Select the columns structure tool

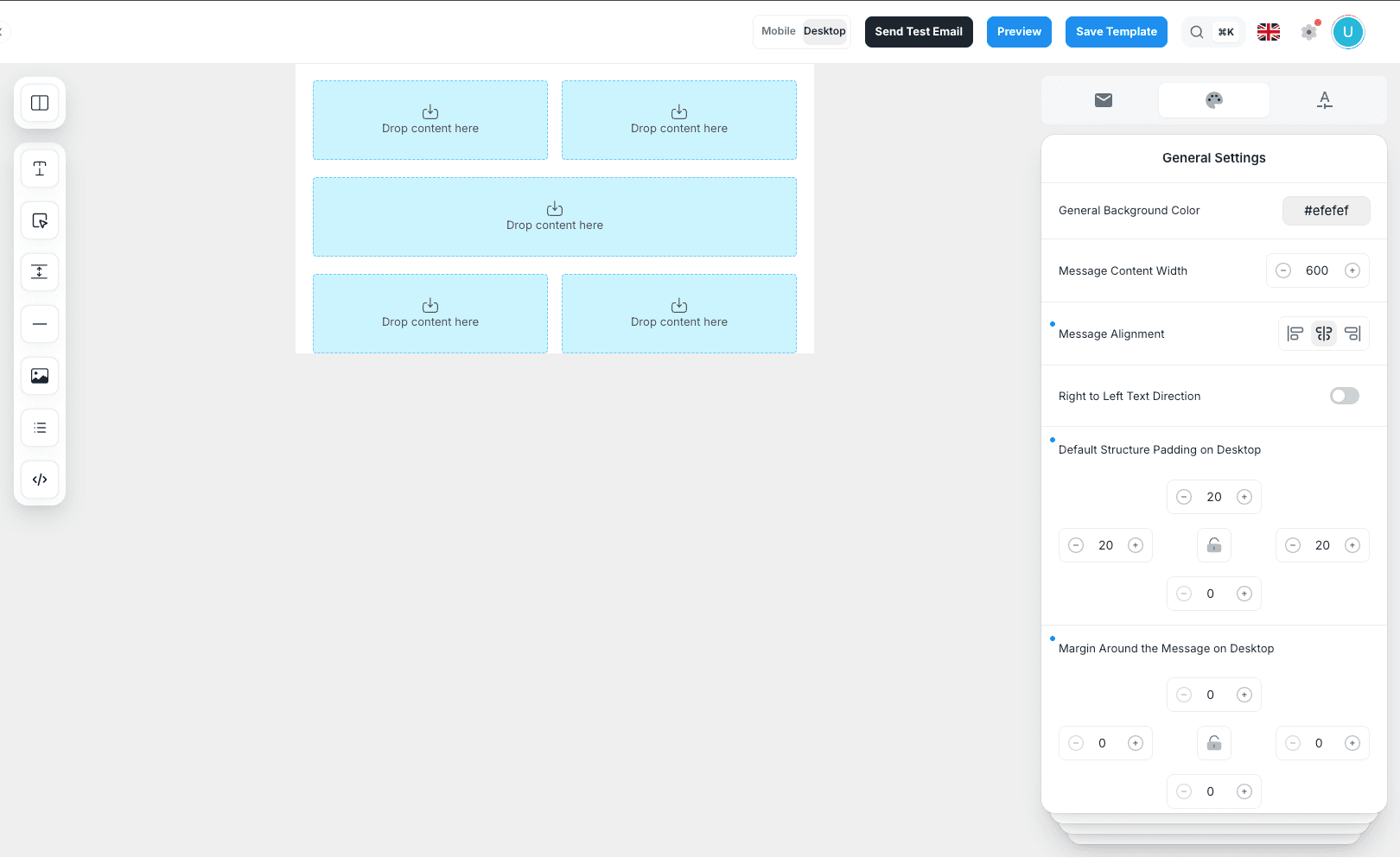(40, 103)
